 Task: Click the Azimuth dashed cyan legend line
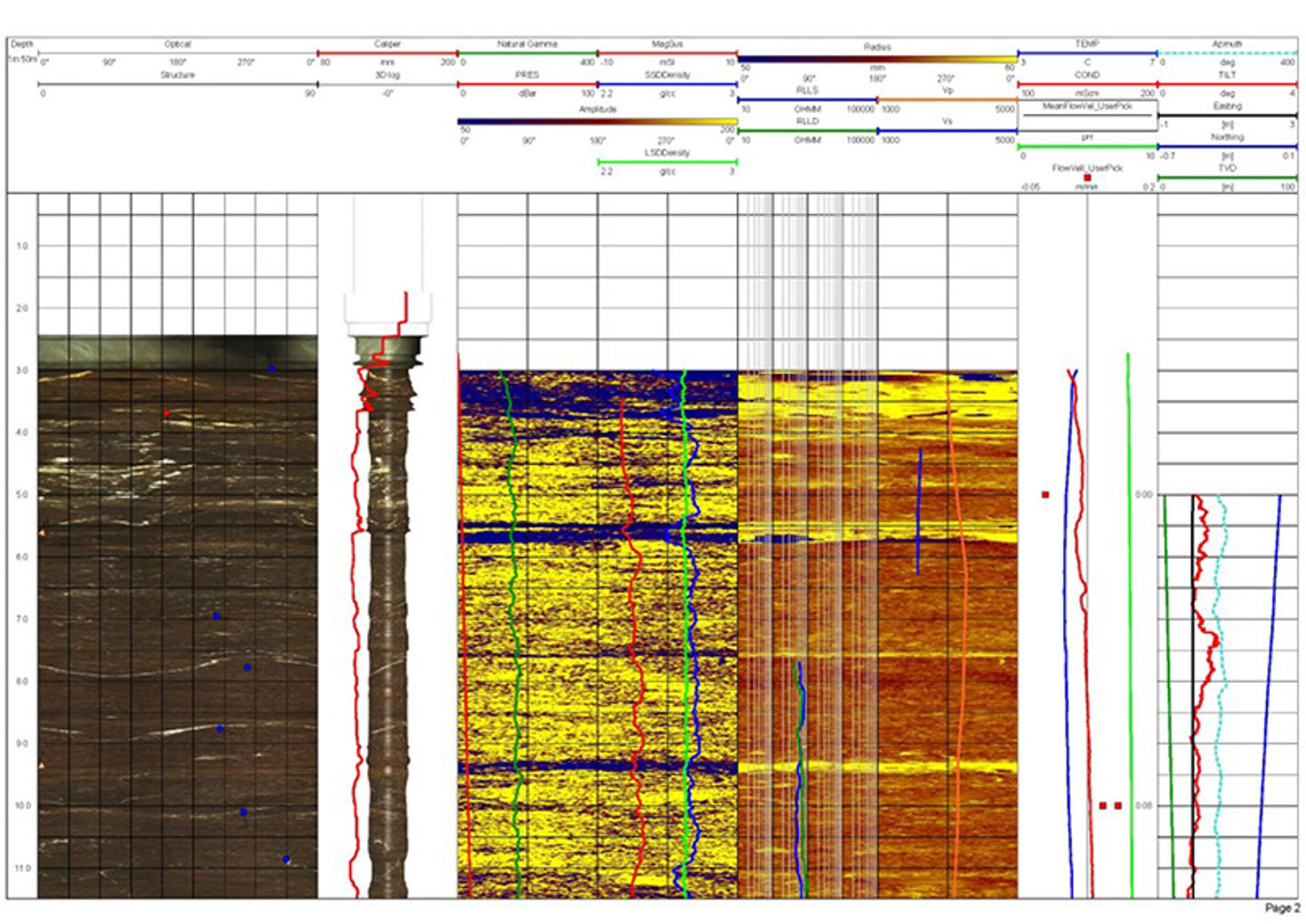[x=1227, y=53]
